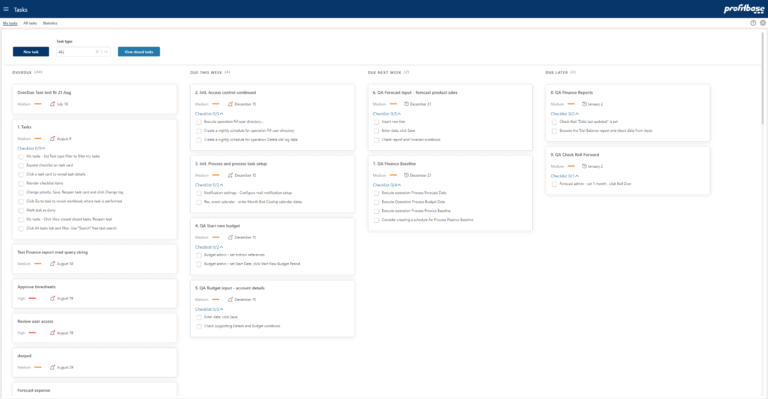Viewport: 768px width, 399px height.
Task: Check 'Expand checklist on task card' item
Action: [x=21, y=165]
